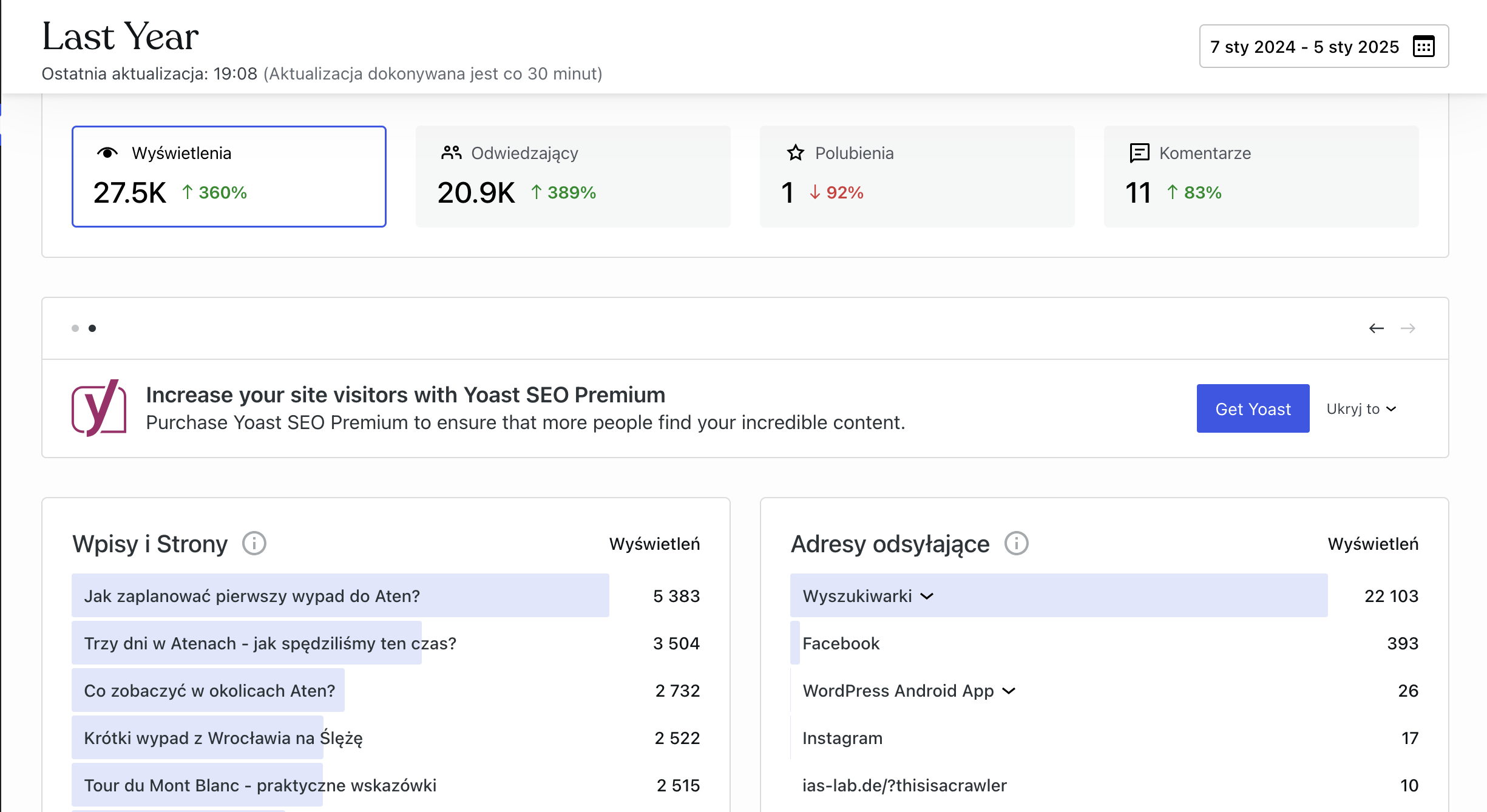The height and width of the screenshot is (812, 1487).
Task: Go to next promo slide arrow
Action: pos(1408,328)
